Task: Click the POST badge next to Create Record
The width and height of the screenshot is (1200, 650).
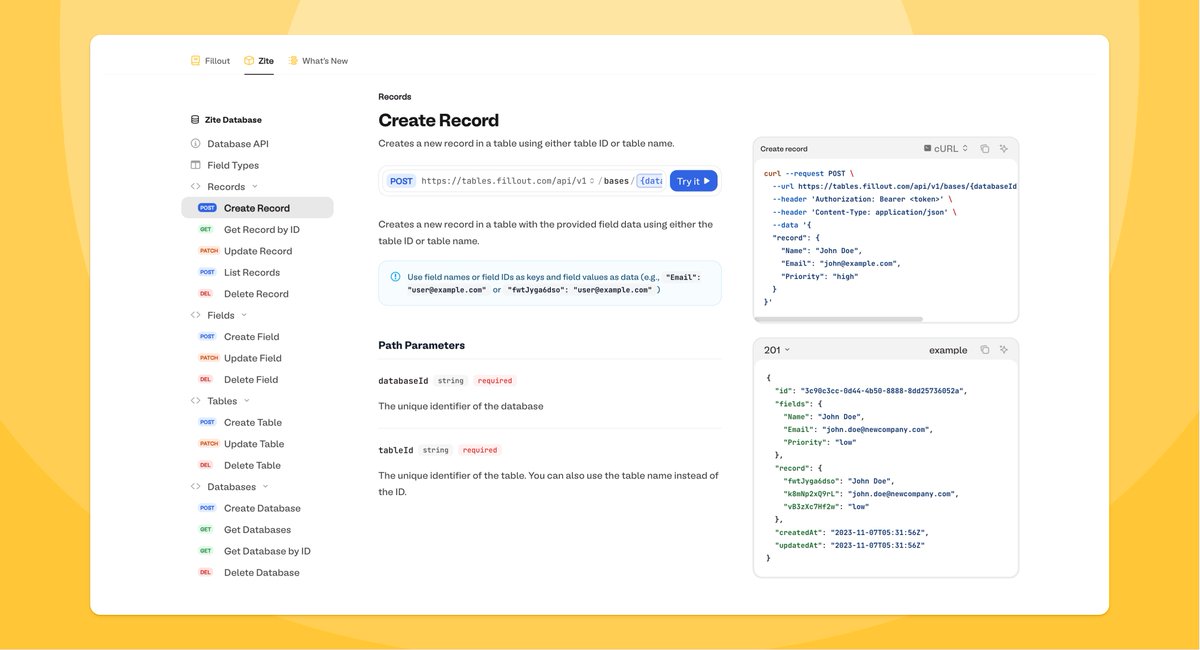Action: coord(206,208)
